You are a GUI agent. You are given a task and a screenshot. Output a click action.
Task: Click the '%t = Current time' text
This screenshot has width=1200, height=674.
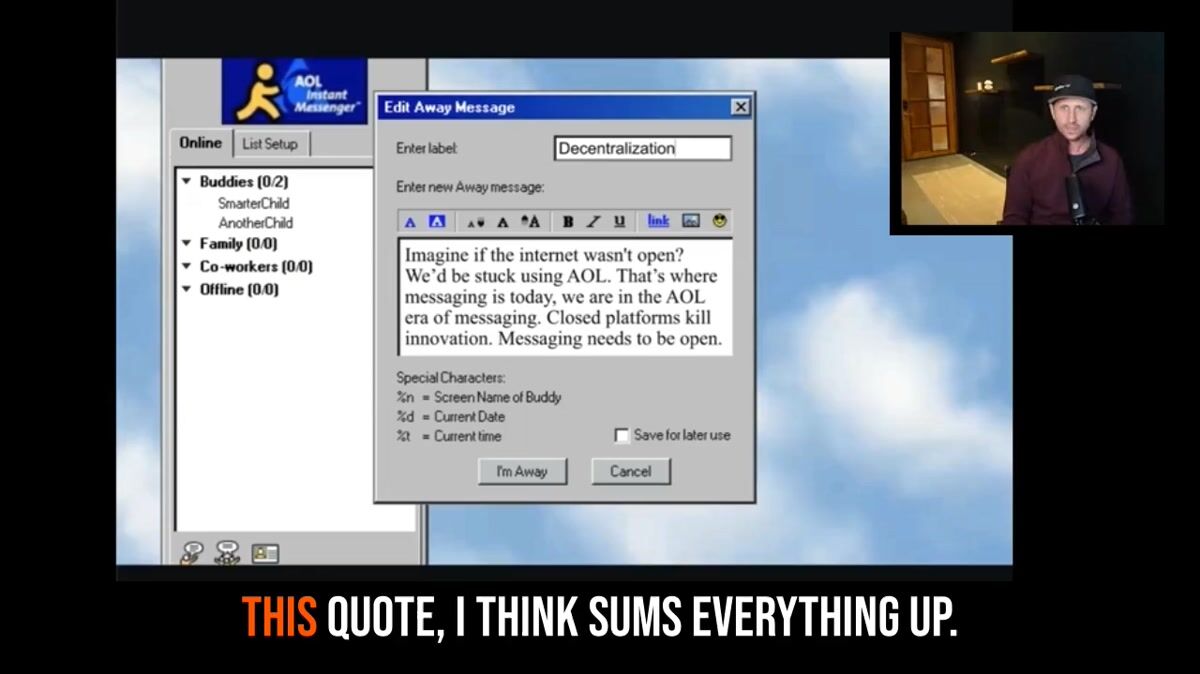tap(449, 437)
